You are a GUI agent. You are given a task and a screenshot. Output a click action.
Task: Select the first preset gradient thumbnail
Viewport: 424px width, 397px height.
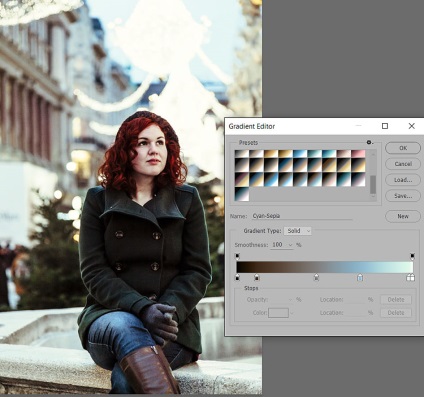pyautogui.click(x=242, y=154)
